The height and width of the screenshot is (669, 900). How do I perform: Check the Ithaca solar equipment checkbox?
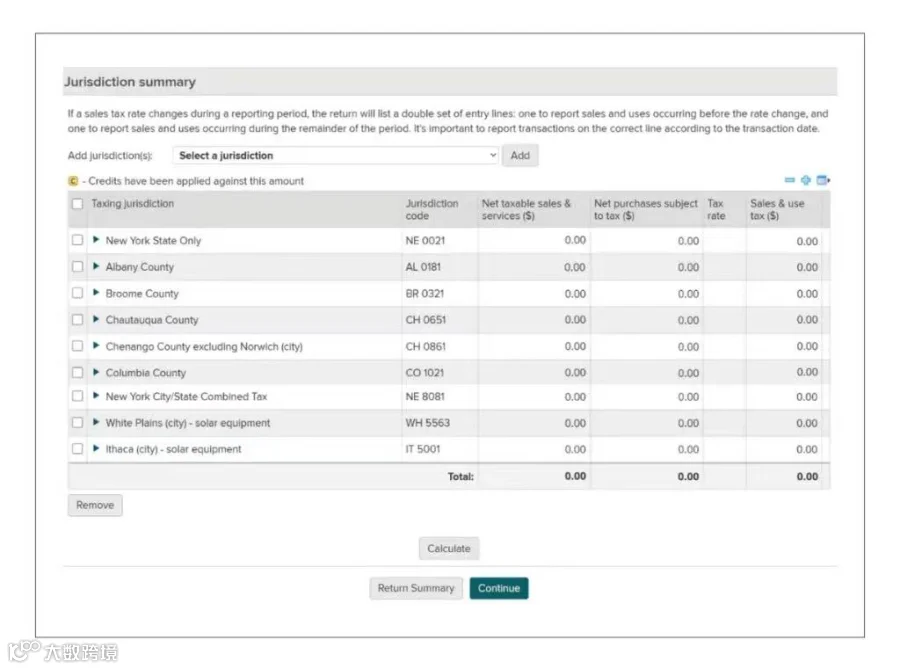77,449
